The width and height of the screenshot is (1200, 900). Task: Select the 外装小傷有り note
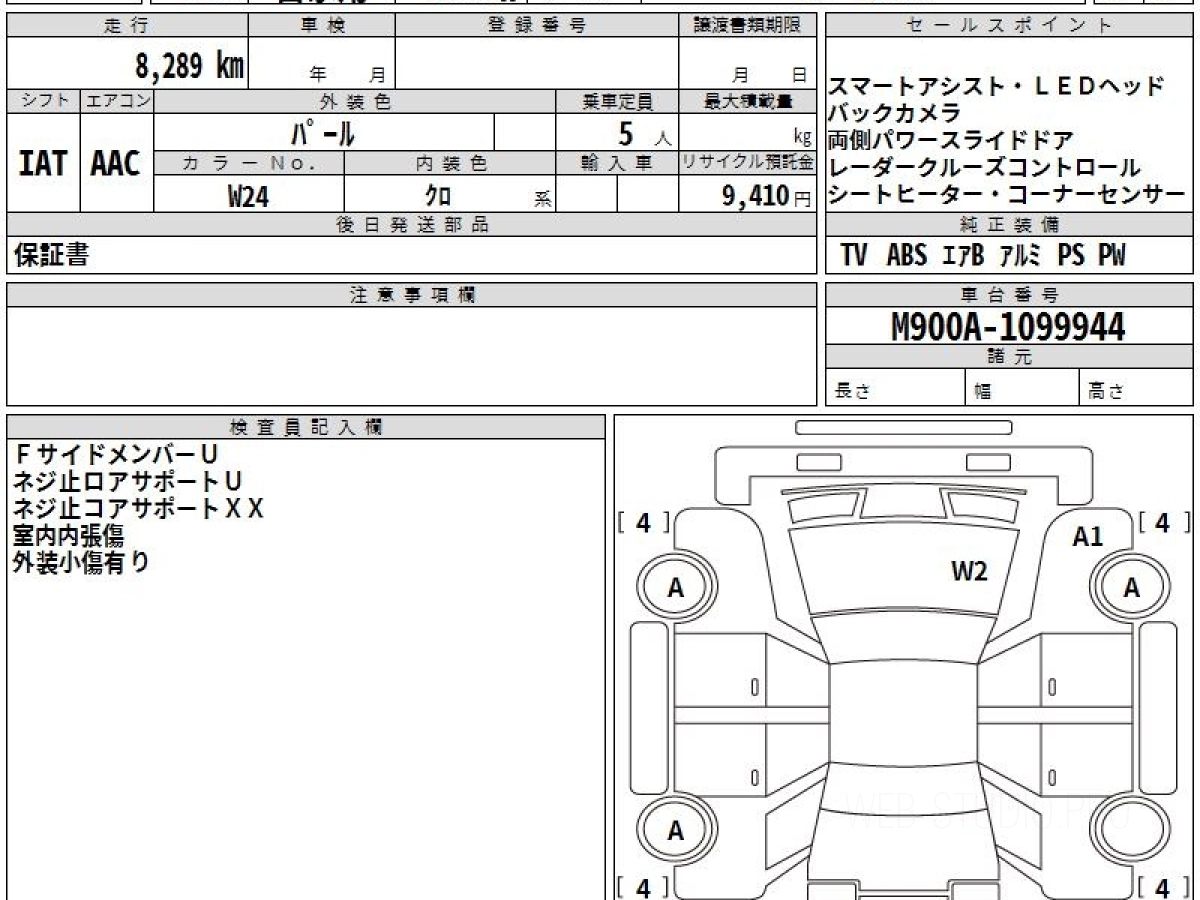[x=81, y=563]
